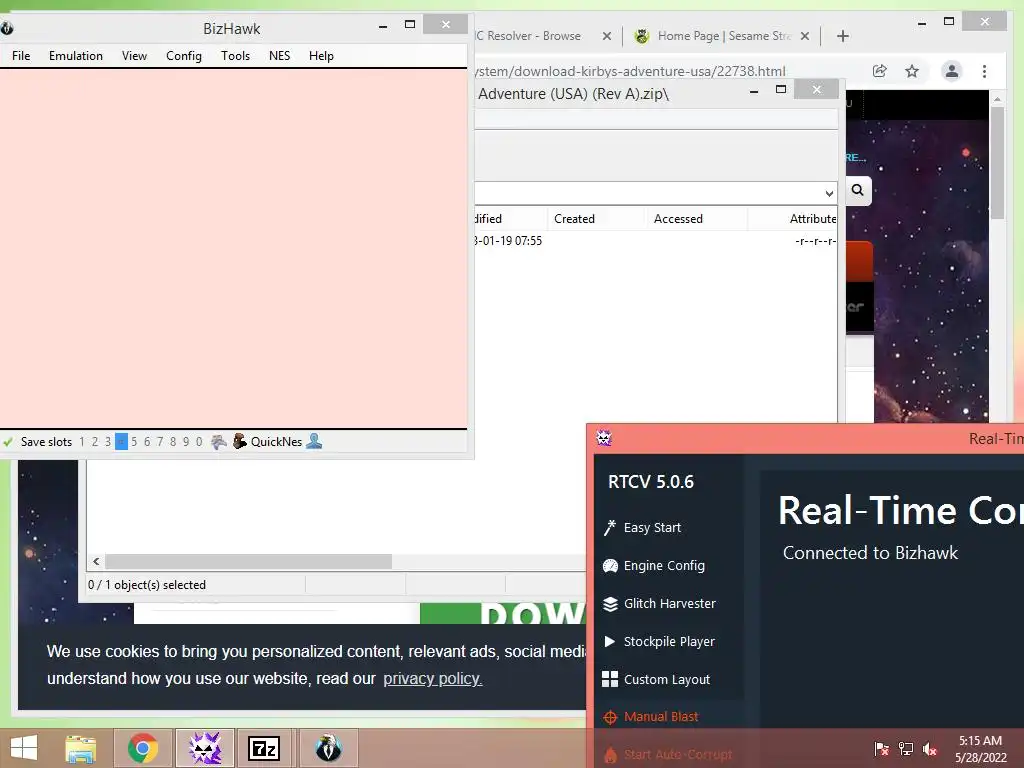Open Stockpile Player in RTCV
The height and width of the screenshot is (768, 1024).
pos(669,641)
